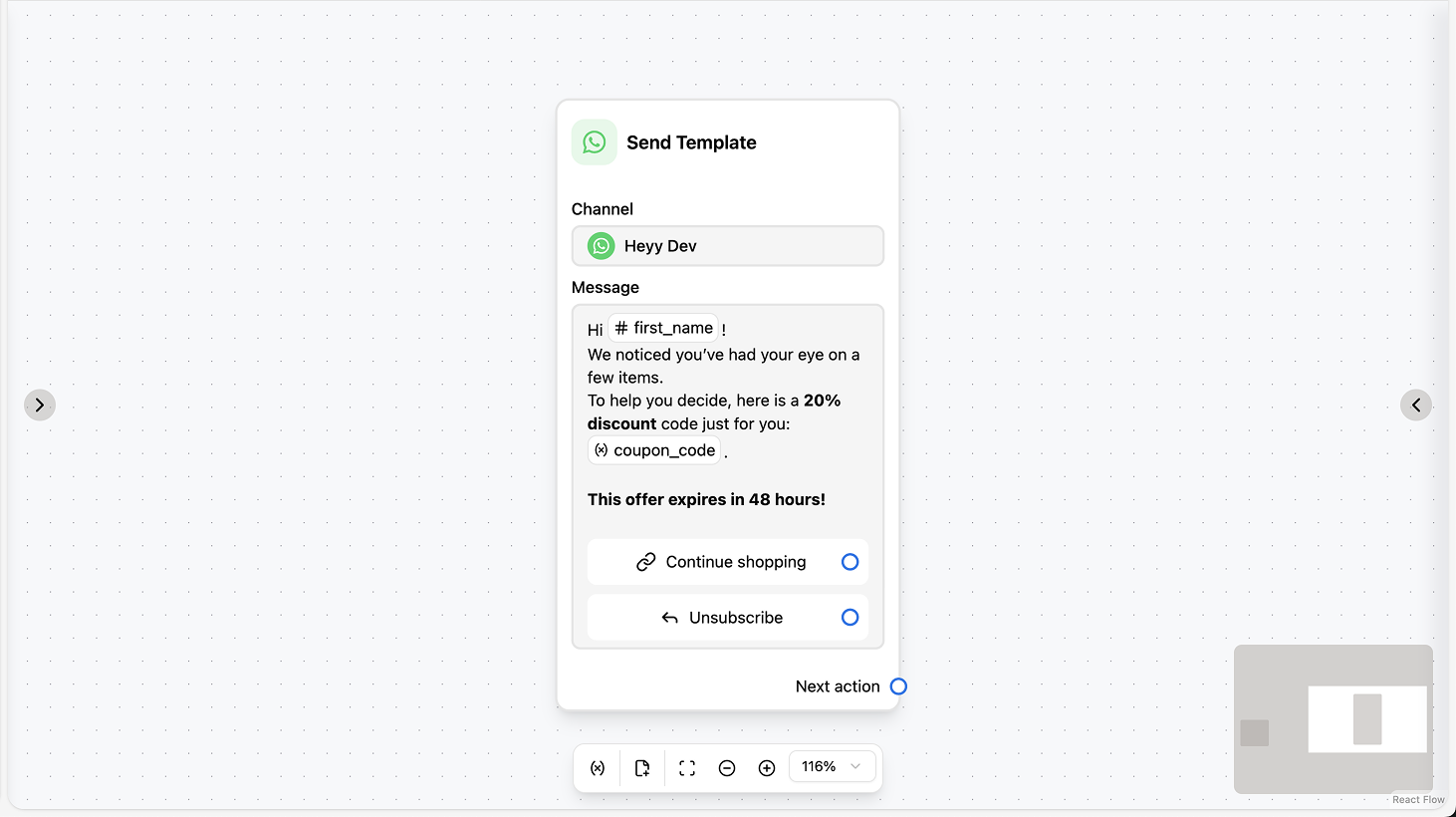Viewport: 1456px width, 817px height.
Task: Click the minimap viewport in the corner
Action: 1367,719
